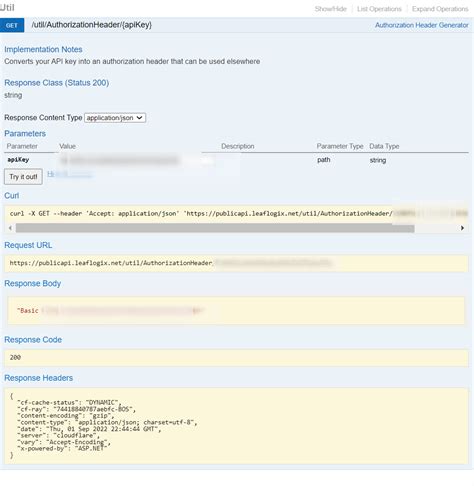This screenshot has height=486, width=474.
Task: Click the "string" data type cell
Action: point(378,160)
